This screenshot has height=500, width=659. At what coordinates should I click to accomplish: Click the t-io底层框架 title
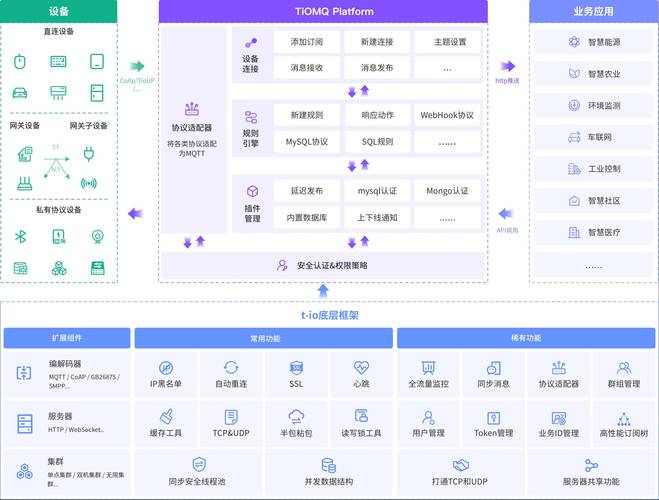[330, 315]
